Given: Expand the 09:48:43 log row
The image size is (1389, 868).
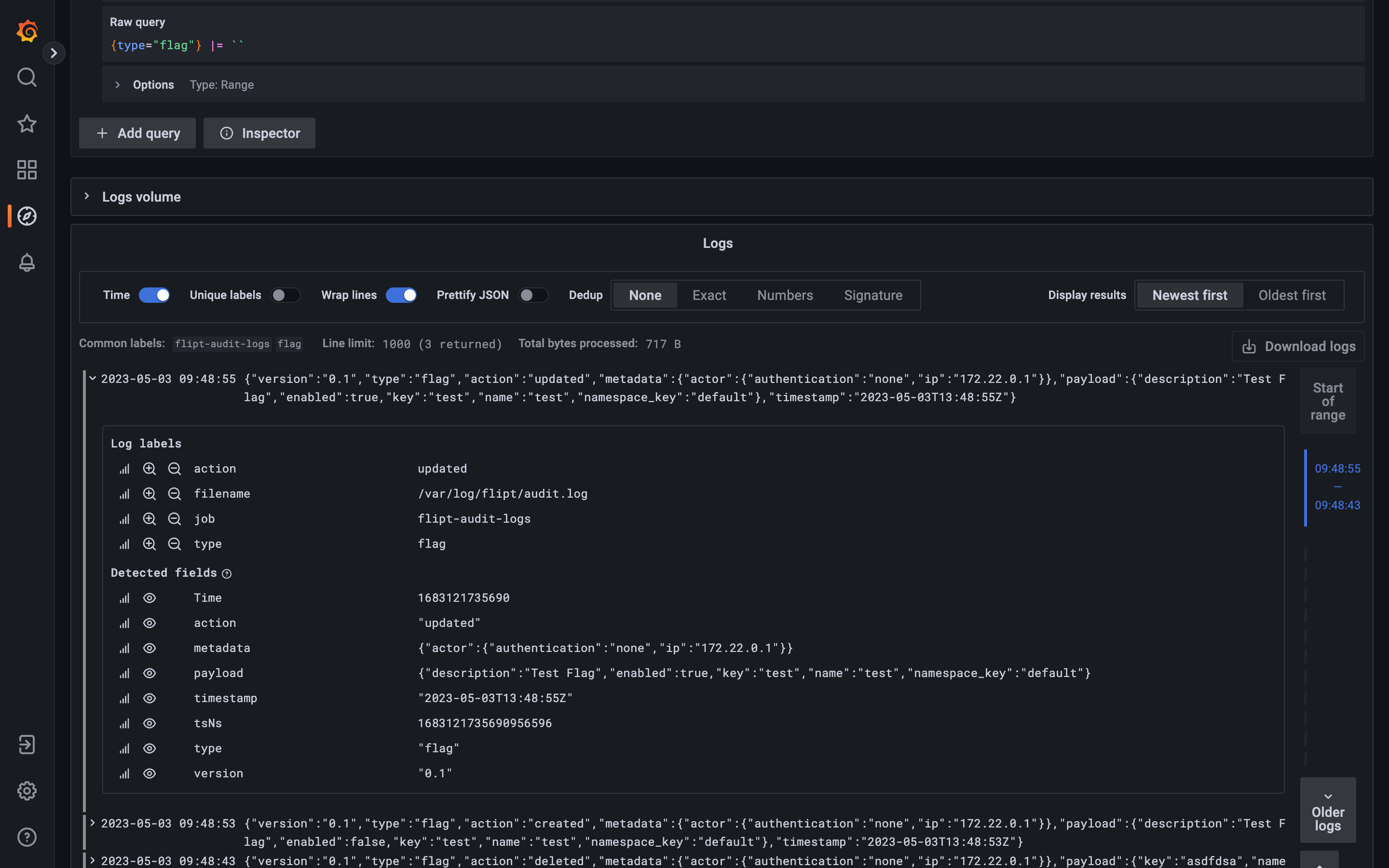Looking at the screenshot, I should tap(93, 860).
